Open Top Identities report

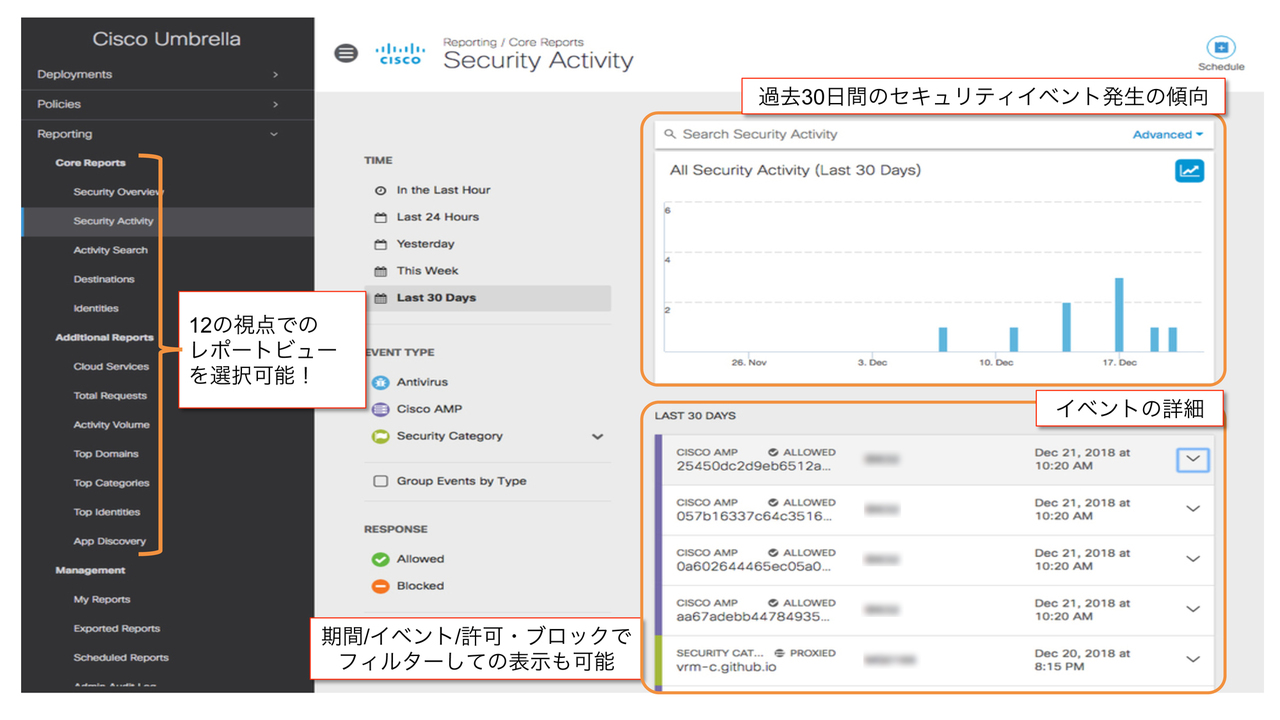click(x=107, y=511)
